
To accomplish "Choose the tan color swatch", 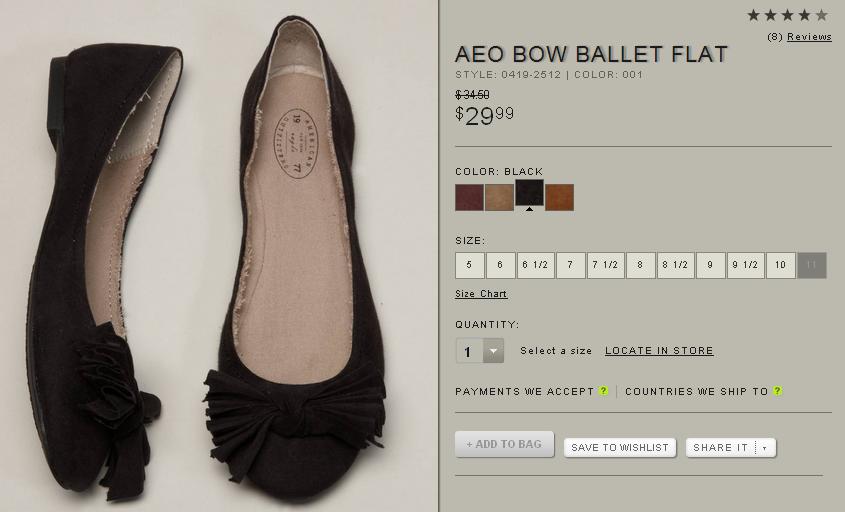I will click(499, 197).
